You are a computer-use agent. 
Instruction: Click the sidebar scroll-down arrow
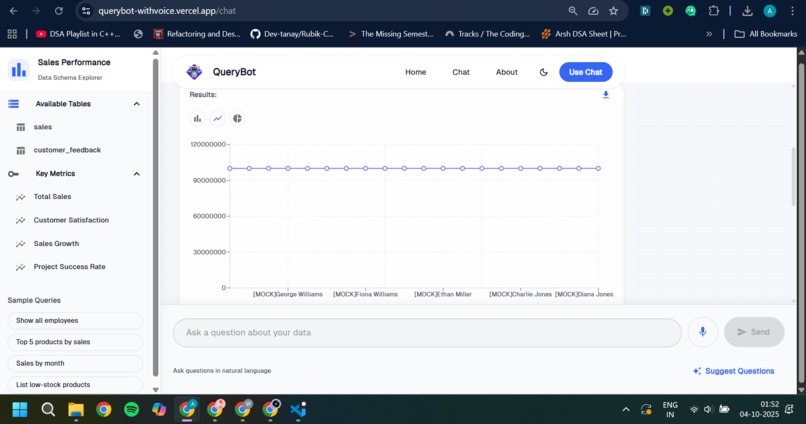click(x=156, y=390)
